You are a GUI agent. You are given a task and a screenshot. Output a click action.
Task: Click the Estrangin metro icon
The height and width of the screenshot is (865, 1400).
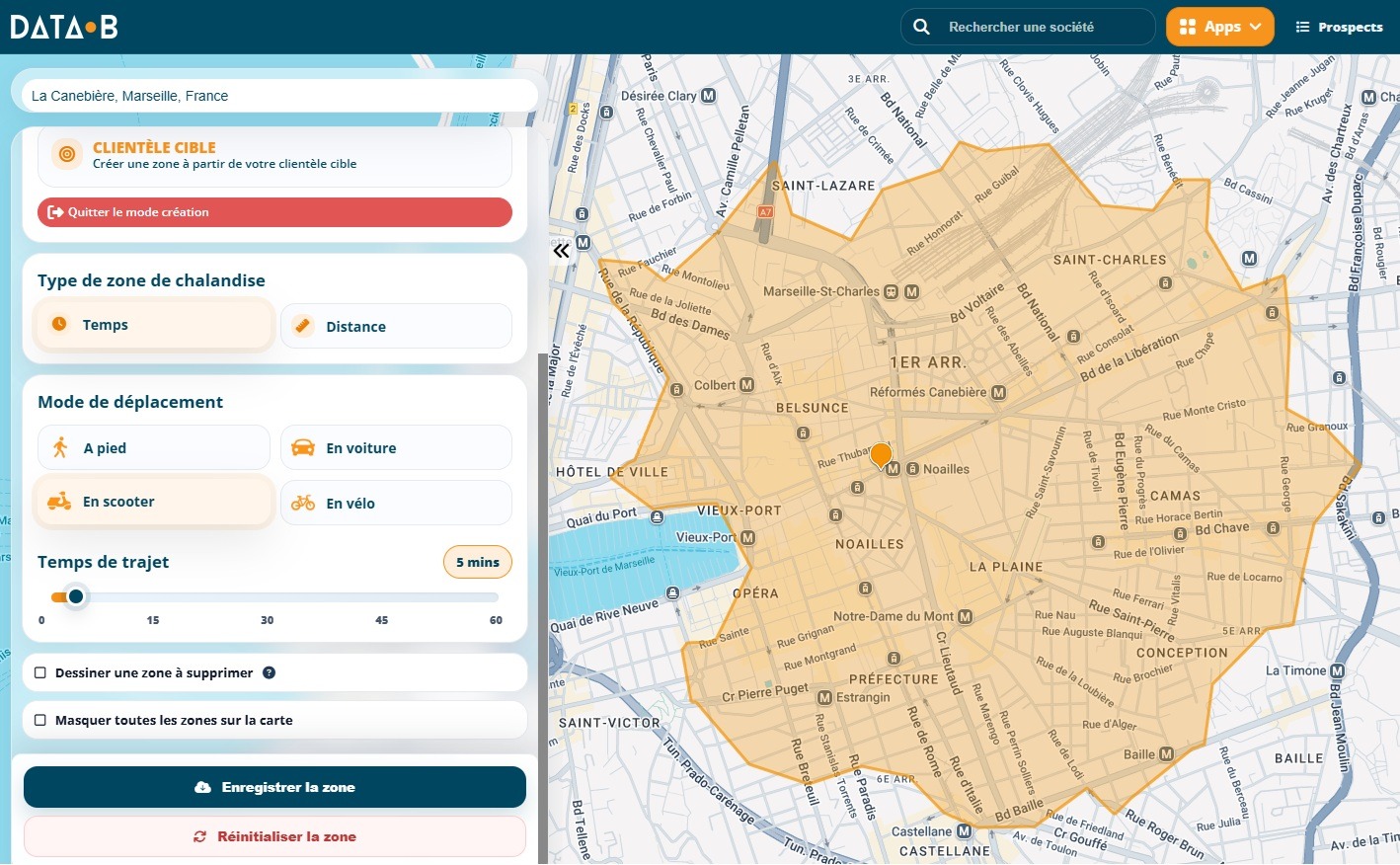[824, 697]
